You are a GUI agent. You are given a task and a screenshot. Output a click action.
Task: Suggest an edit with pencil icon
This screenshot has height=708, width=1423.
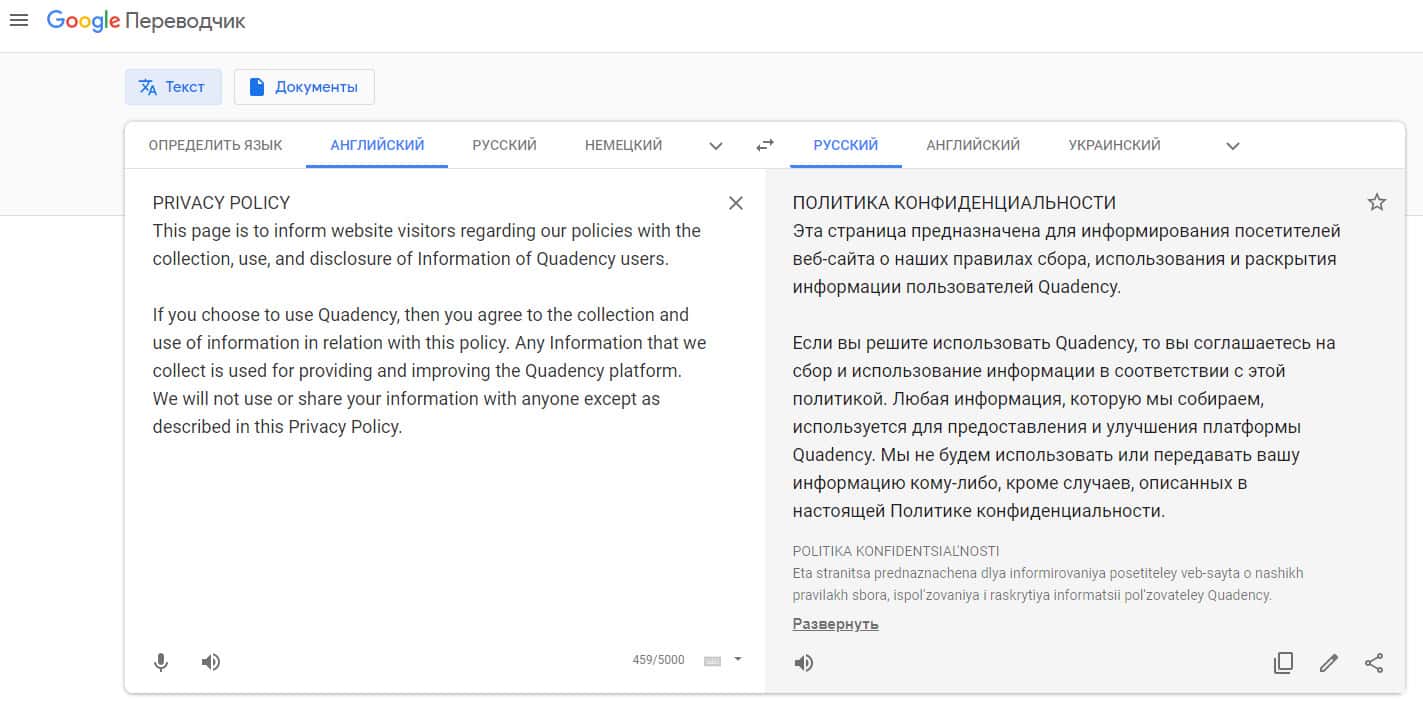point(1329,663)
